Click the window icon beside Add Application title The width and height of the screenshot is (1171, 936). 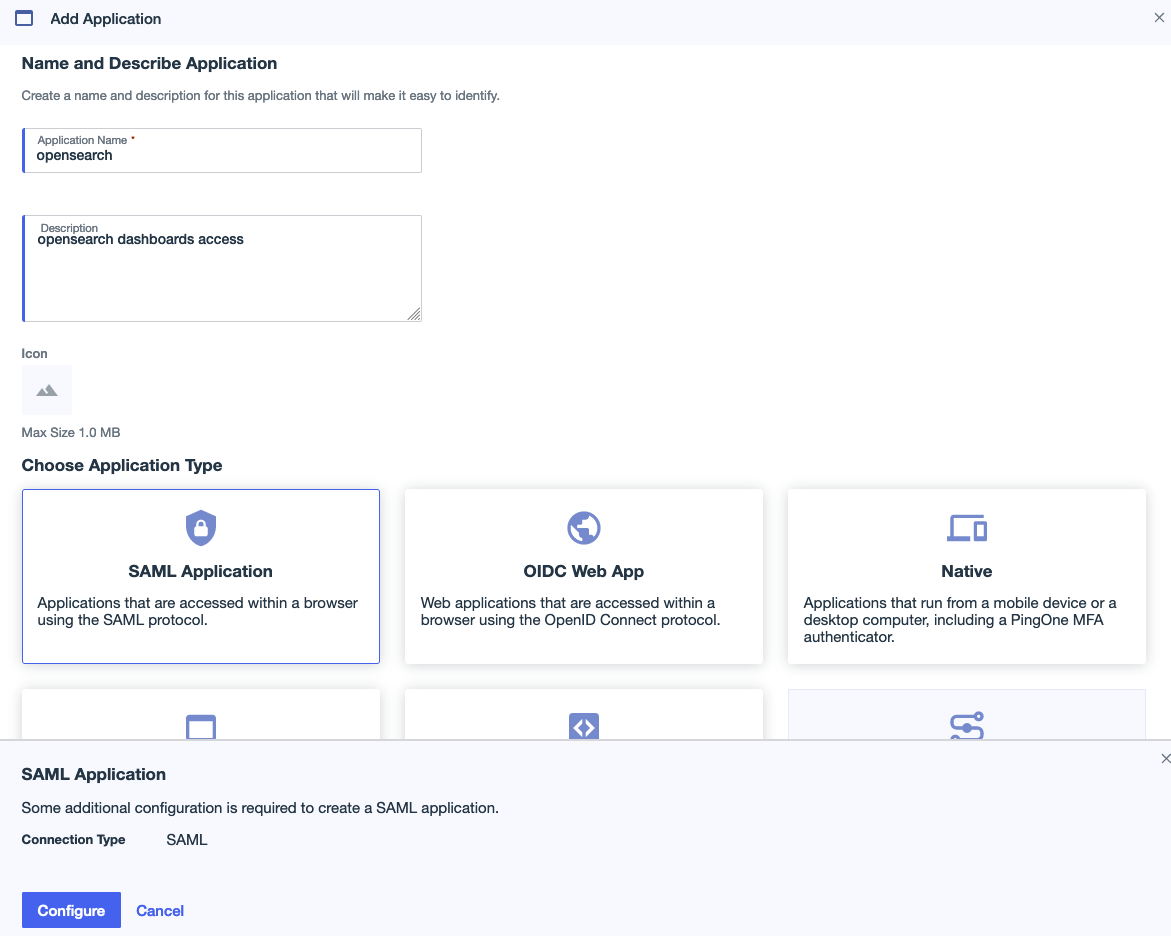pyautogui.click(x=24, y=17)
